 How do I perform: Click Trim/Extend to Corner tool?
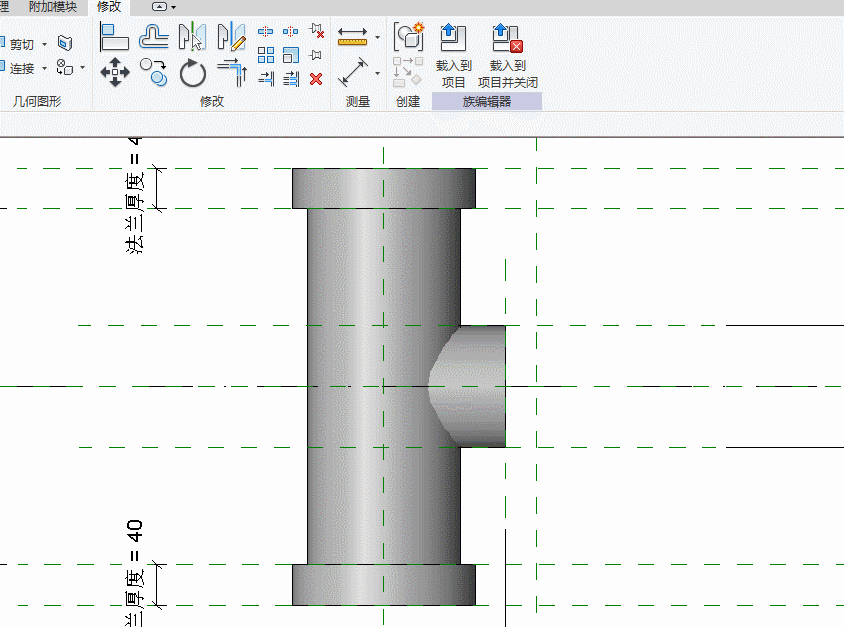tap(231, 72)
